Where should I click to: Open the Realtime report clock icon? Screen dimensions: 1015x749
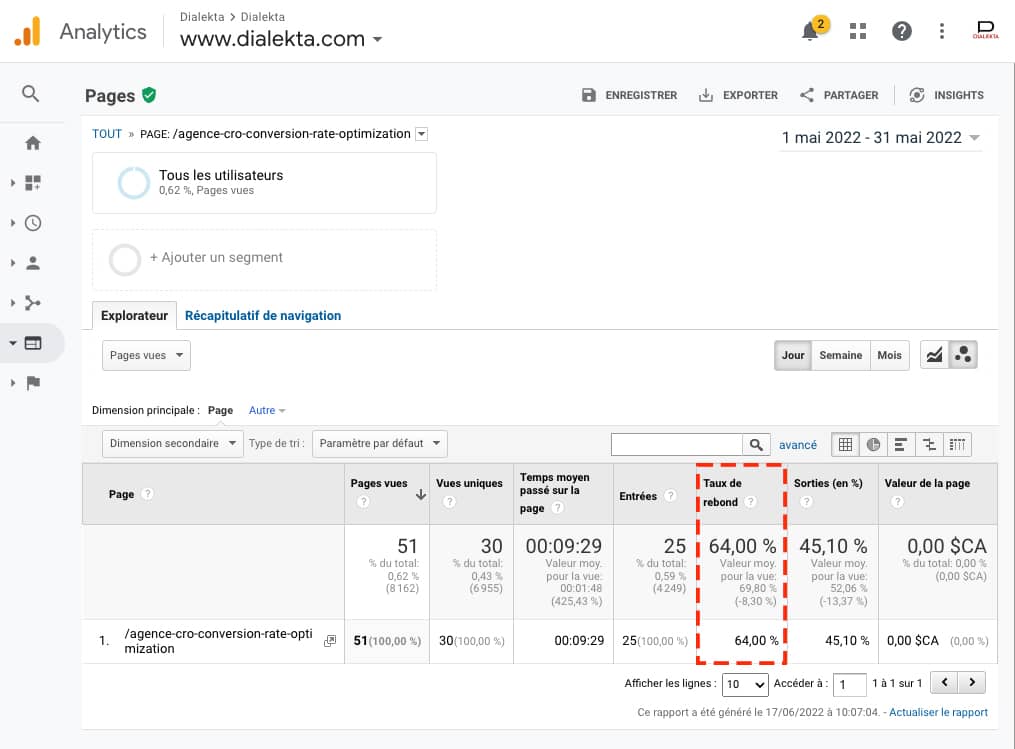(32, 223)
